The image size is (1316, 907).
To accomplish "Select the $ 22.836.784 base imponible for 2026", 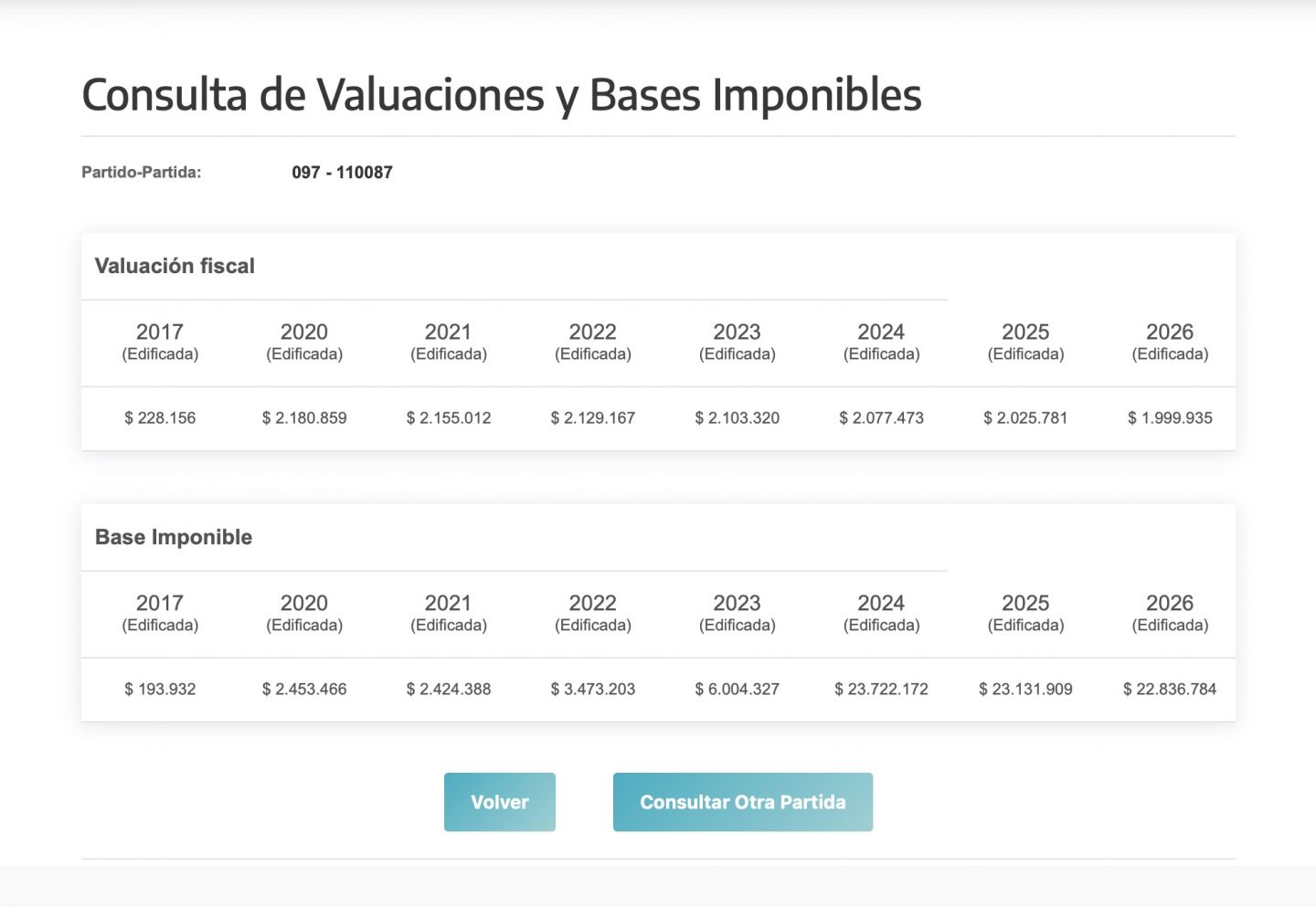I will coord(1170,690).
